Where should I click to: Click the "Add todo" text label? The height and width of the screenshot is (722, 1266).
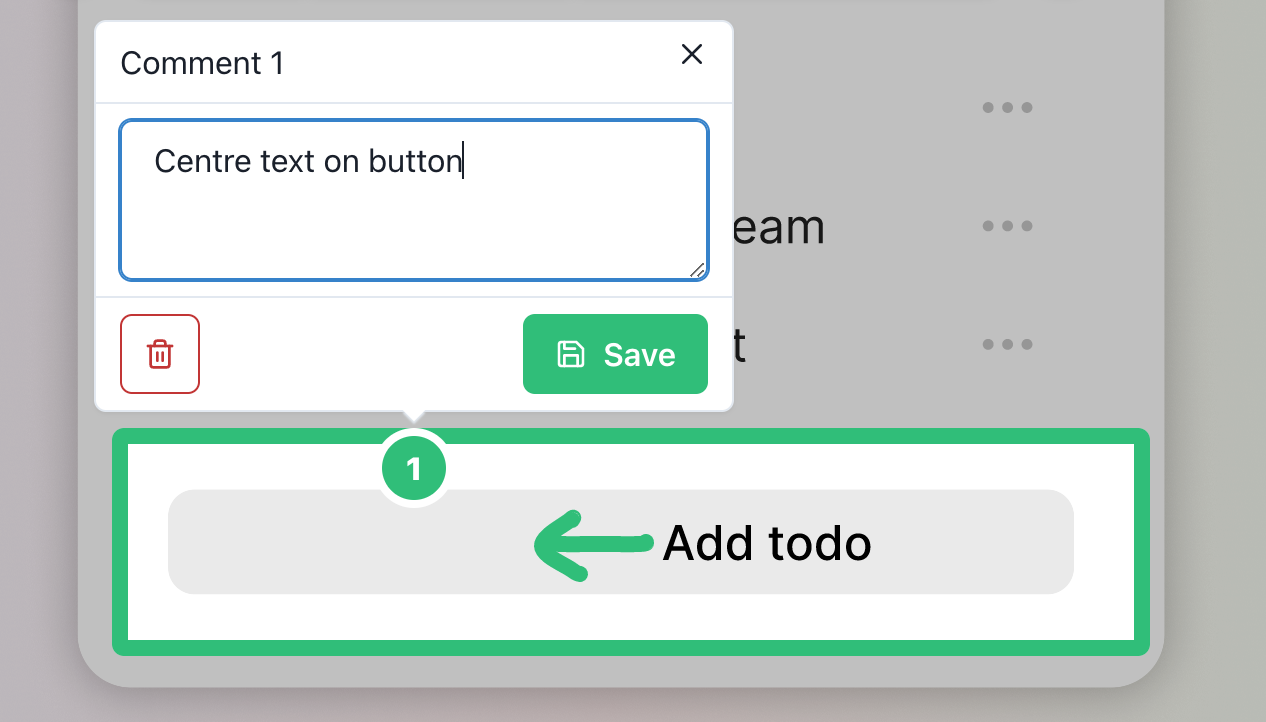[767, 544]
